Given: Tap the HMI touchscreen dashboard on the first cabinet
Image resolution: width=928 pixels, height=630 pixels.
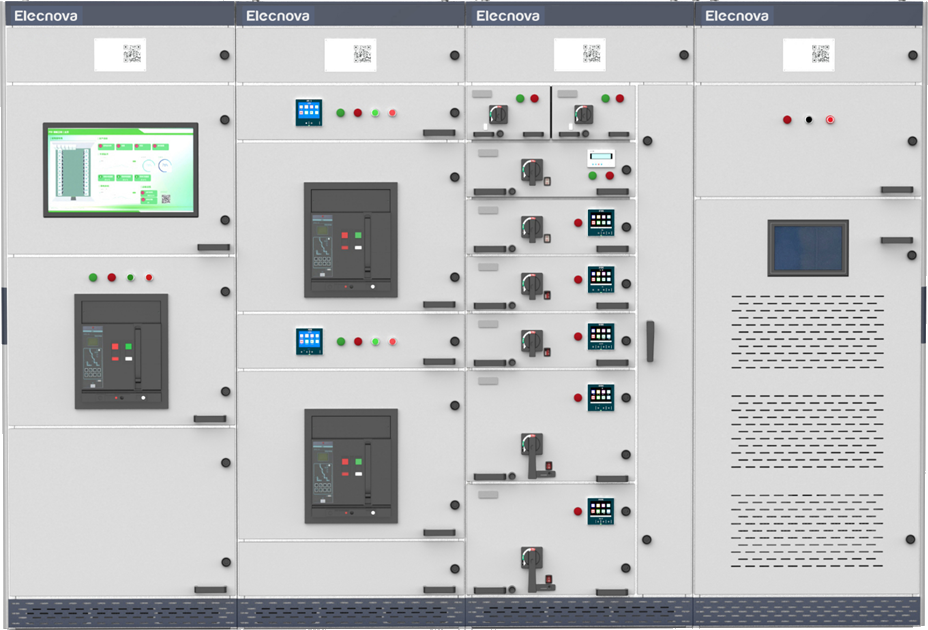Looking at the screenshot, I should coord(120,168).
